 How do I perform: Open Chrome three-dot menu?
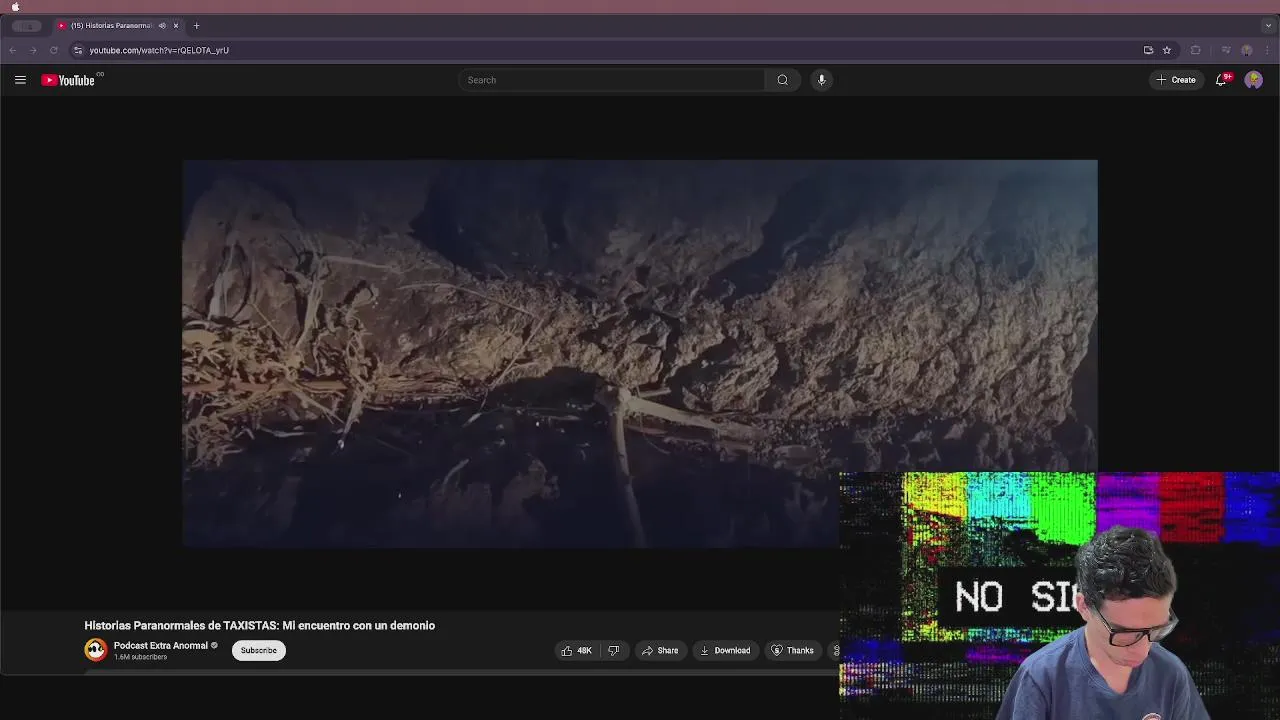pyautogui.click(x=1266, y=50)
